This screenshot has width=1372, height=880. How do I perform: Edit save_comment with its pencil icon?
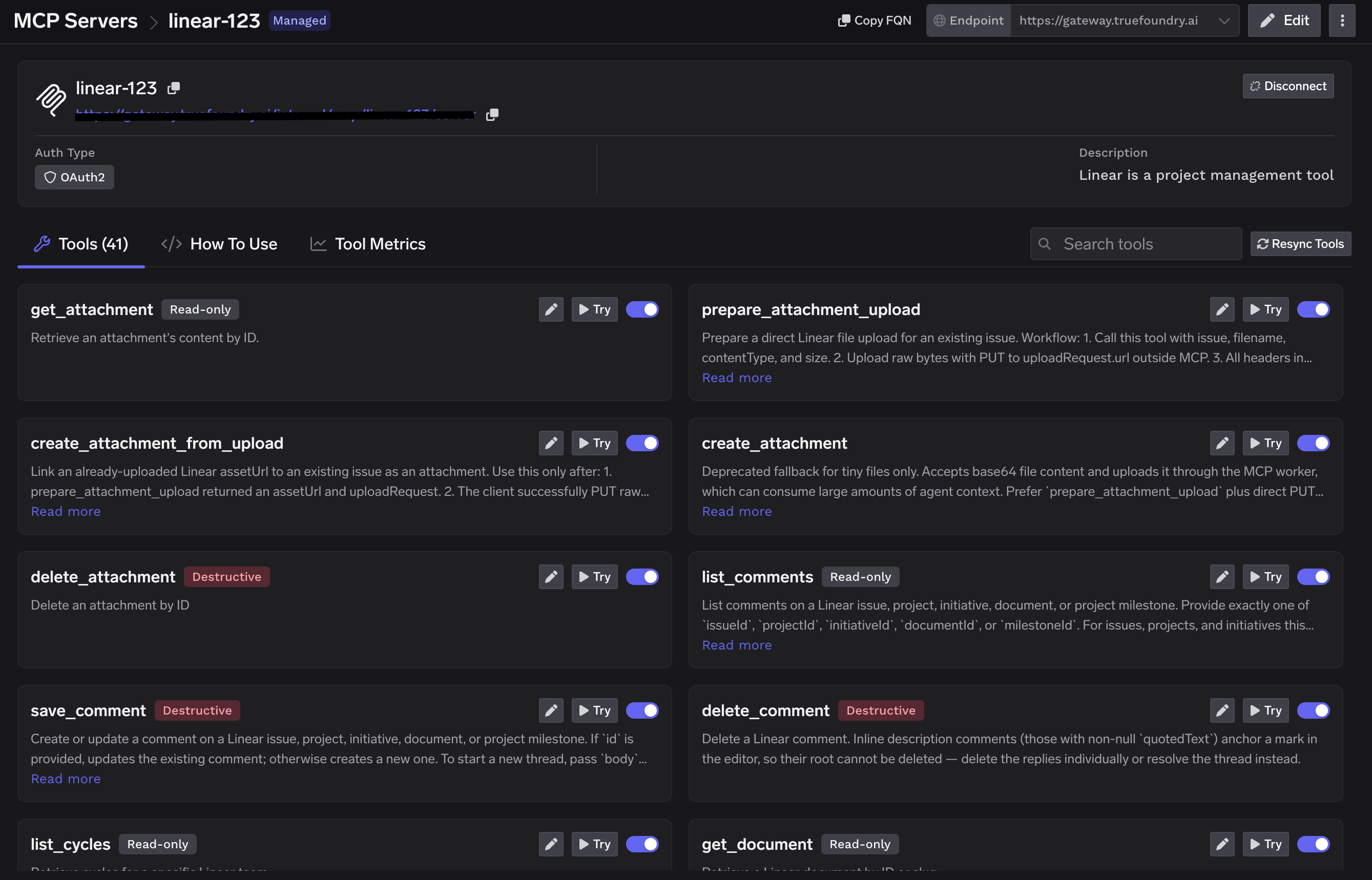551,710
